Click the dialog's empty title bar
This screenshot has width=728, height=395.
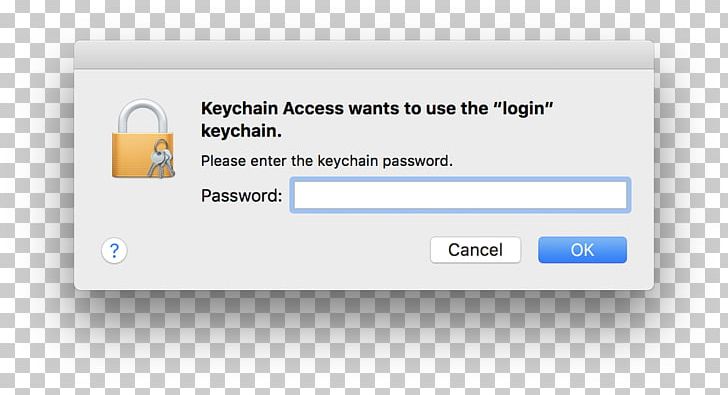point(364,55)
